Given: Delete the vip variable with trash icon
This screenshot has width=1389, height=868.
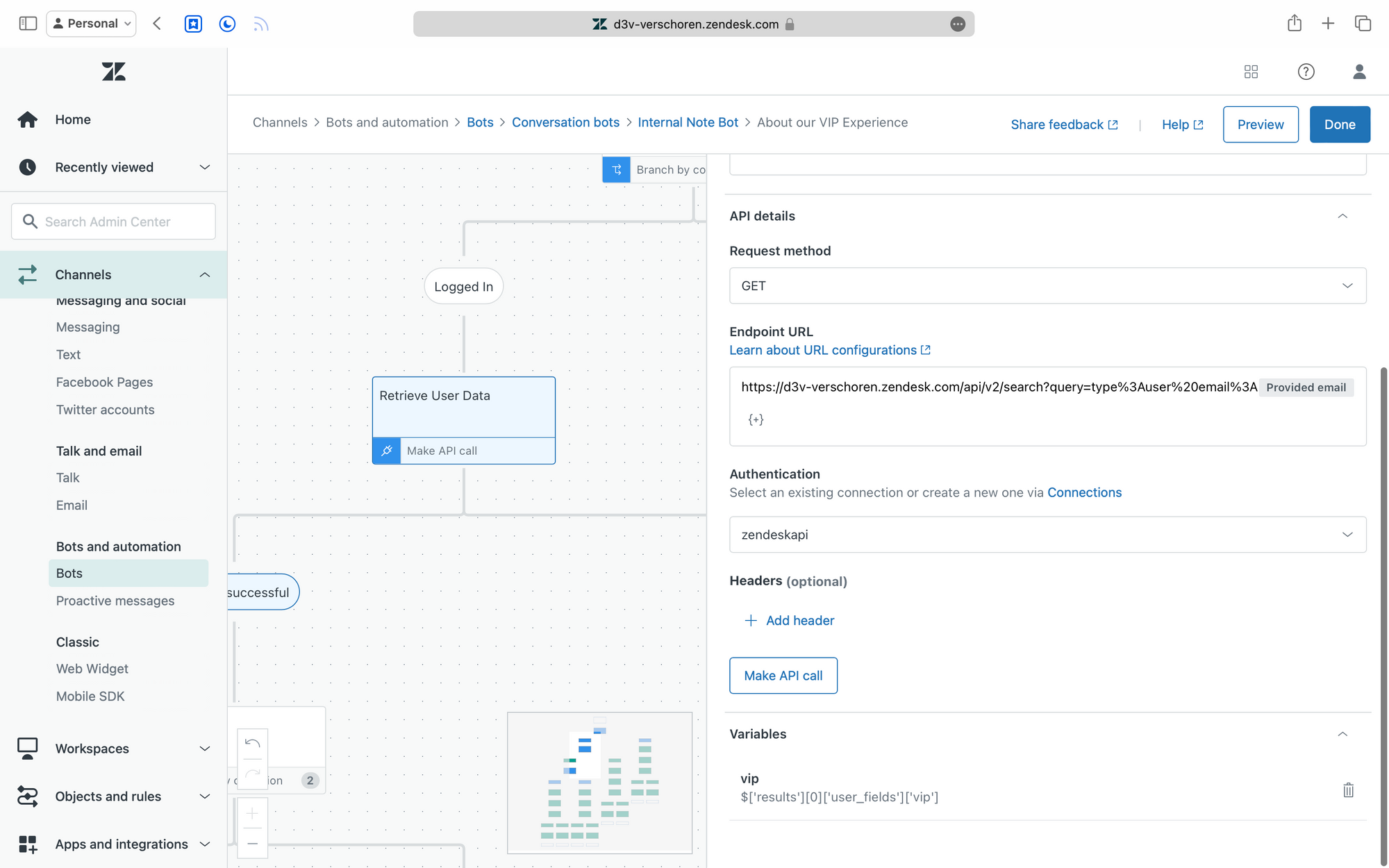Looking at the screenshot, I should [x=1347, y=790].
